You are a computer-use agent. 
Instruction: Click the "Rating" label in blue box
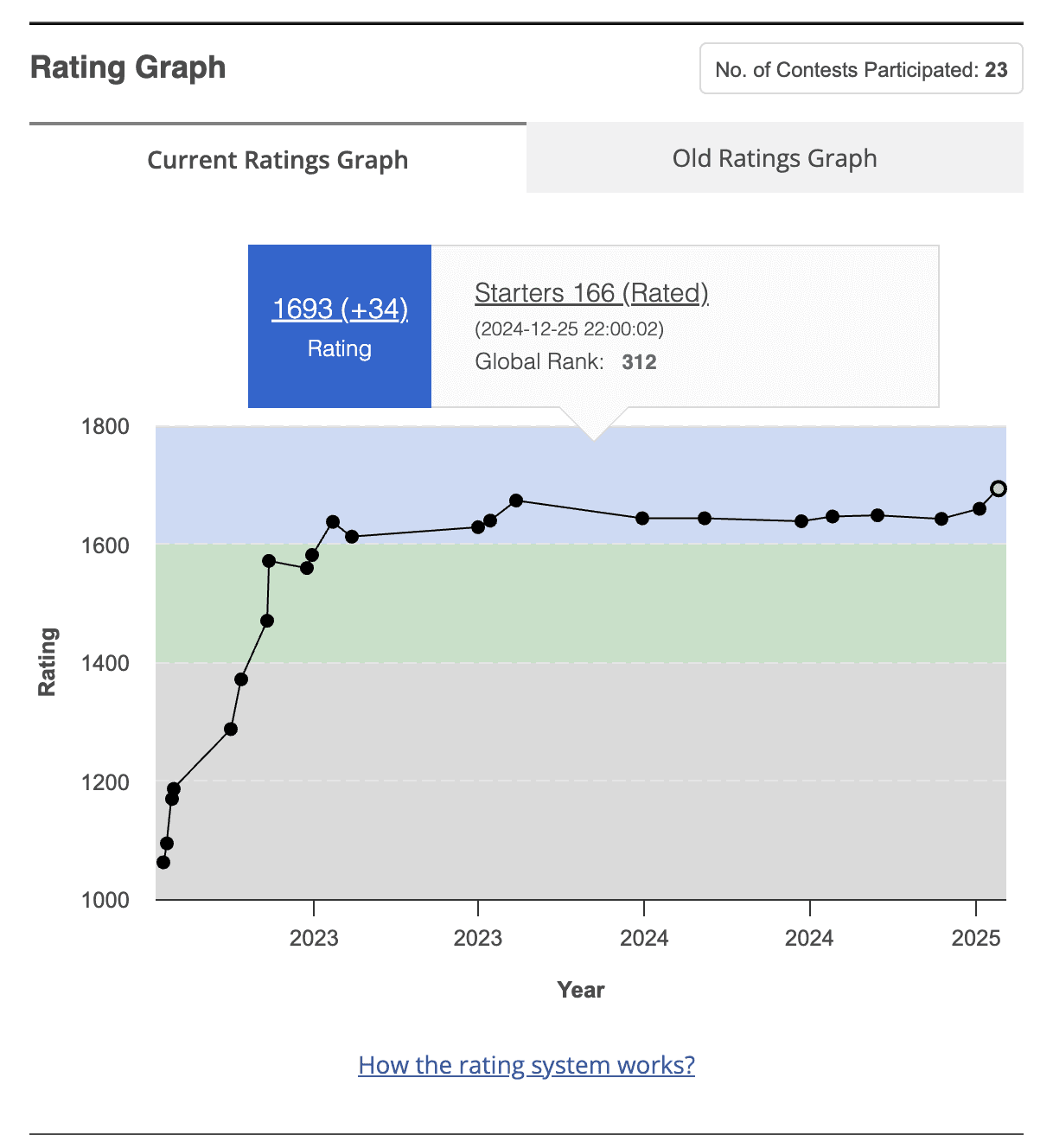(340, 348)
